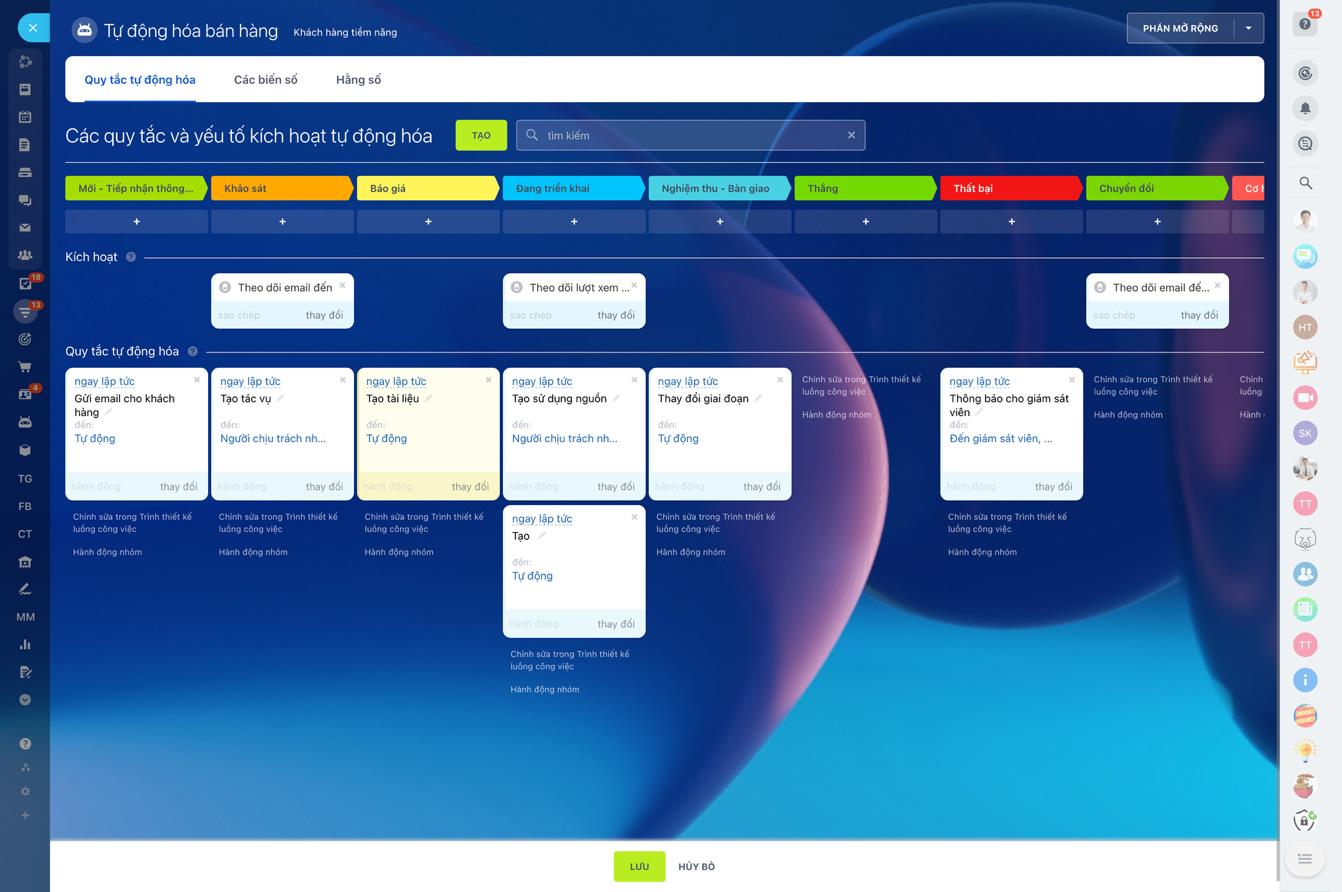Click the robot icon beside the page title

tap(84, 31)
